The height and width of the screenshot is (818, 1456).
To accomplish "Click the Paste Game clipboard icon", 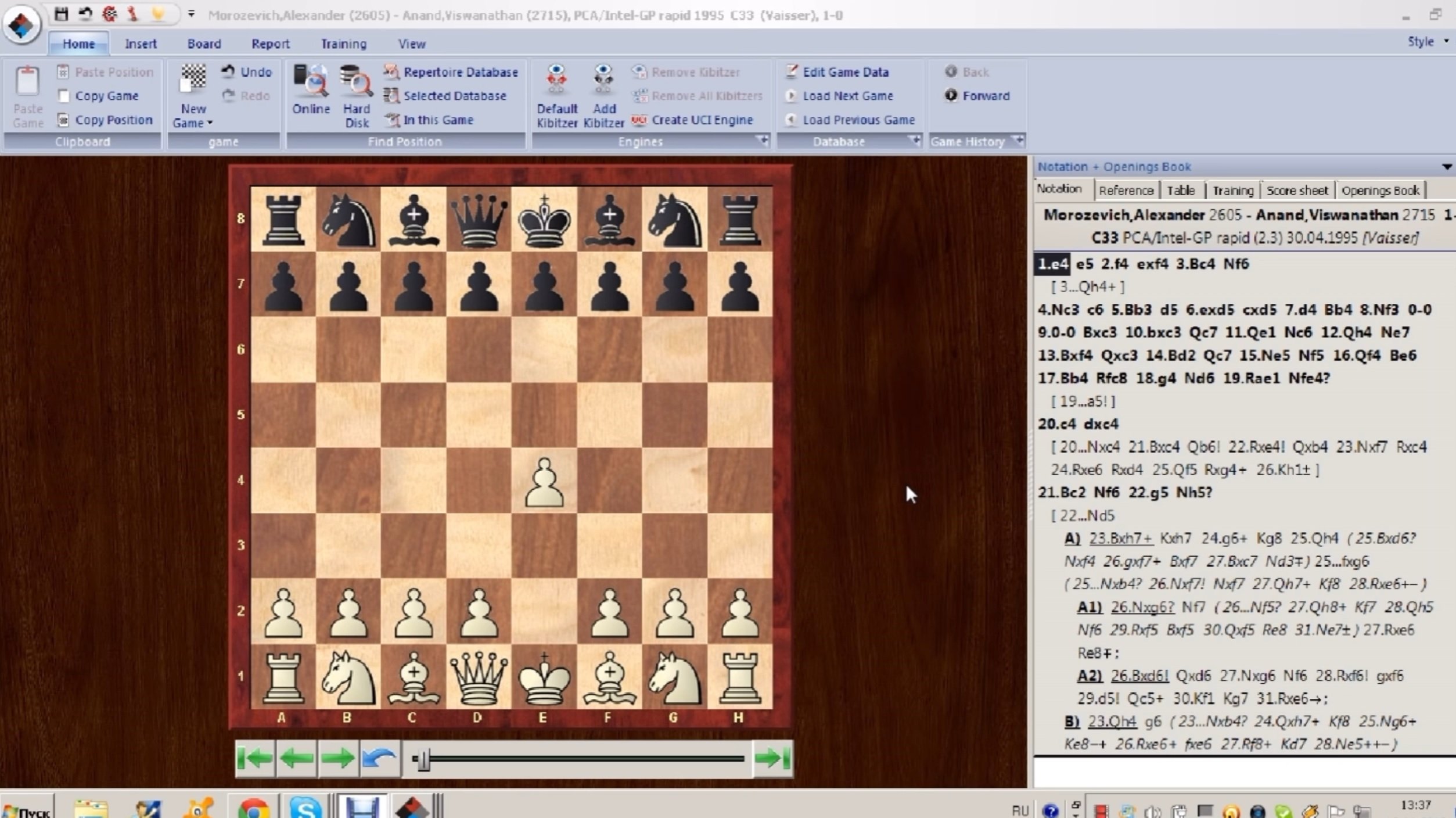I will [x=27, y=81].
